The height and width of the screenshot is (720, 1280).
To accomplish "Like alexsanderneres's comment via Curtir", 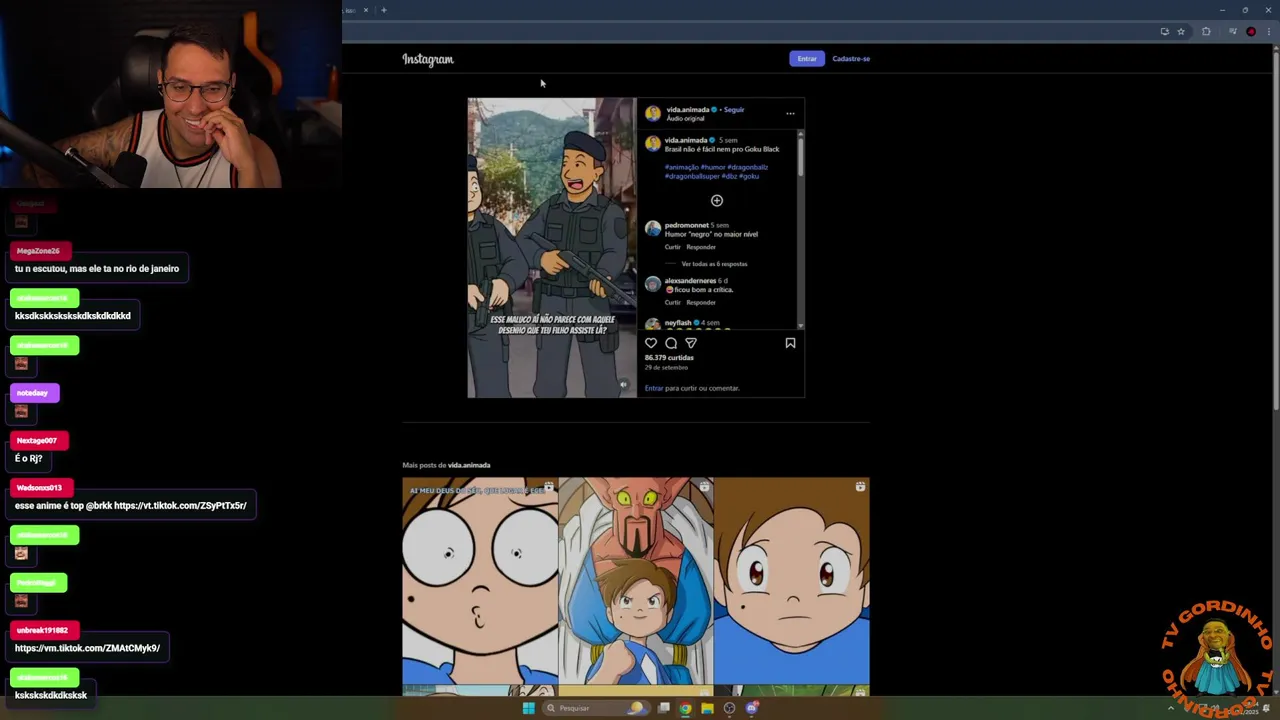I will 673,302.
